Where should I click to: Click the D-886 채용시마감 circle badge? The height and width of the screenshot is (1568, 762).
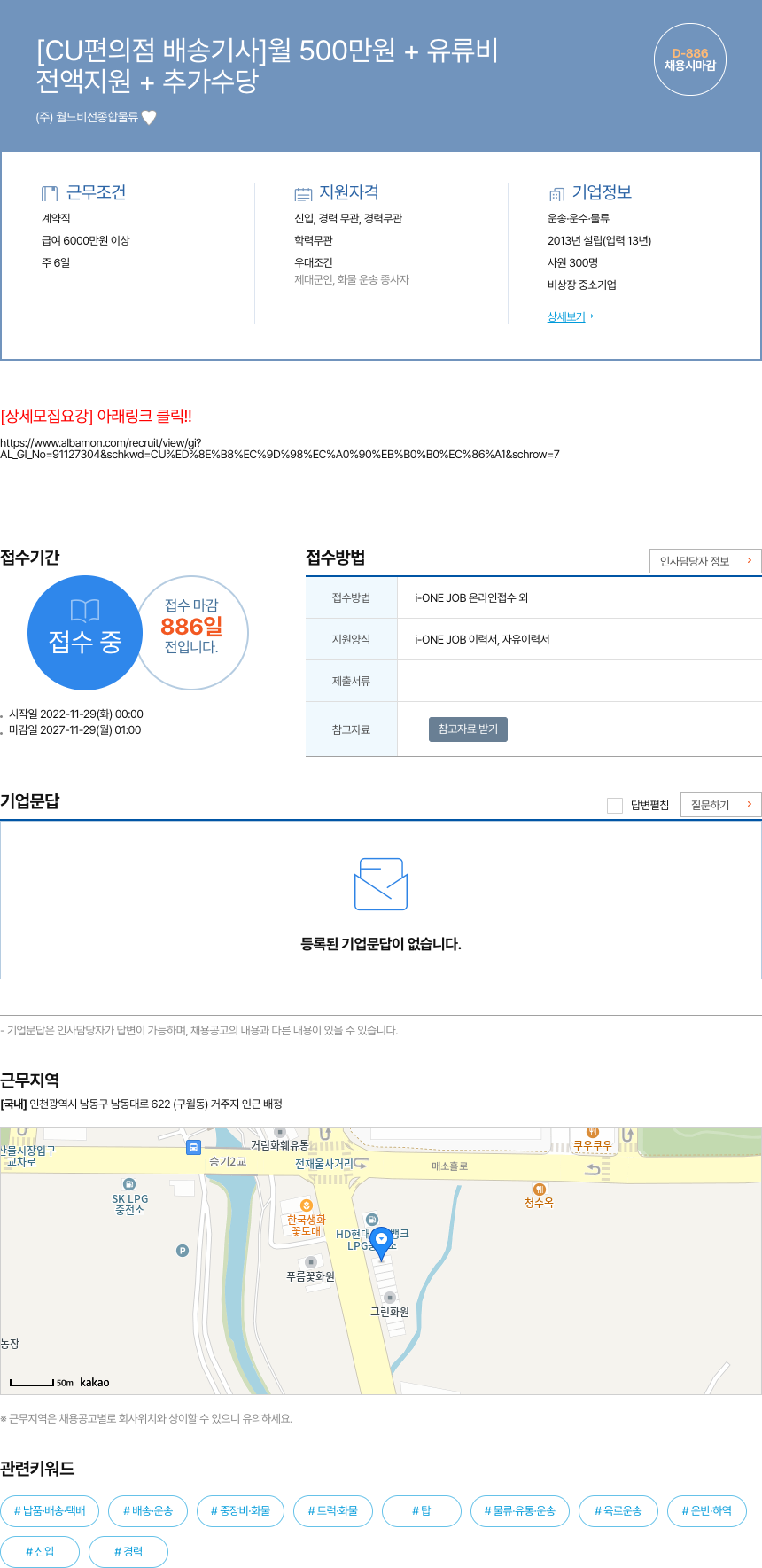tap(690, 59)
